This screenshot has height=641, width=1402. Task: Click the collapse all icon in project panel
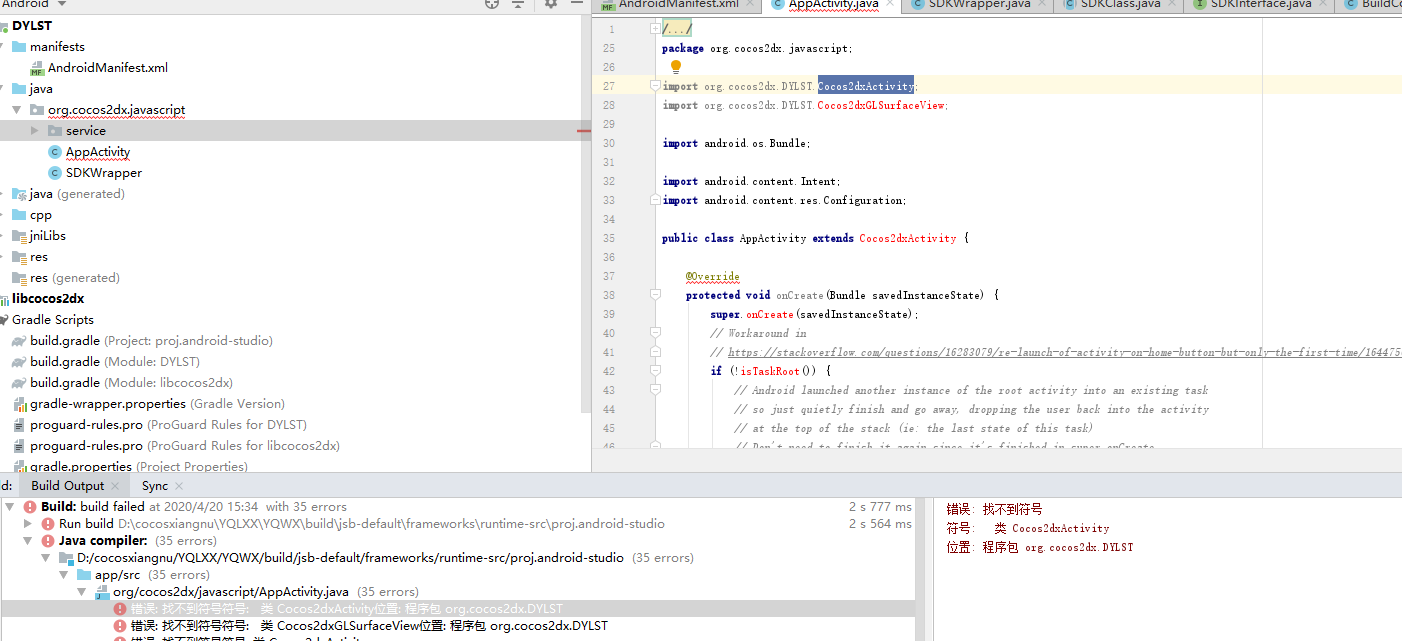518,4
